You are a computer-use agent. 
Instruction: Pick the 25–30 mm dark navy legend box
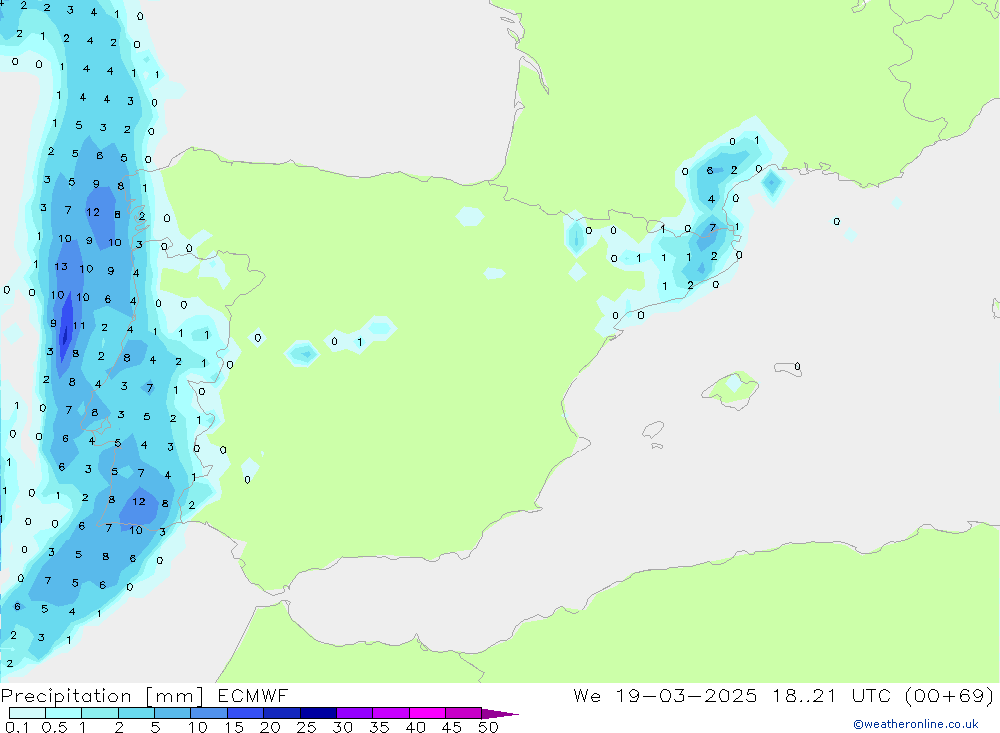pos(318,713)
